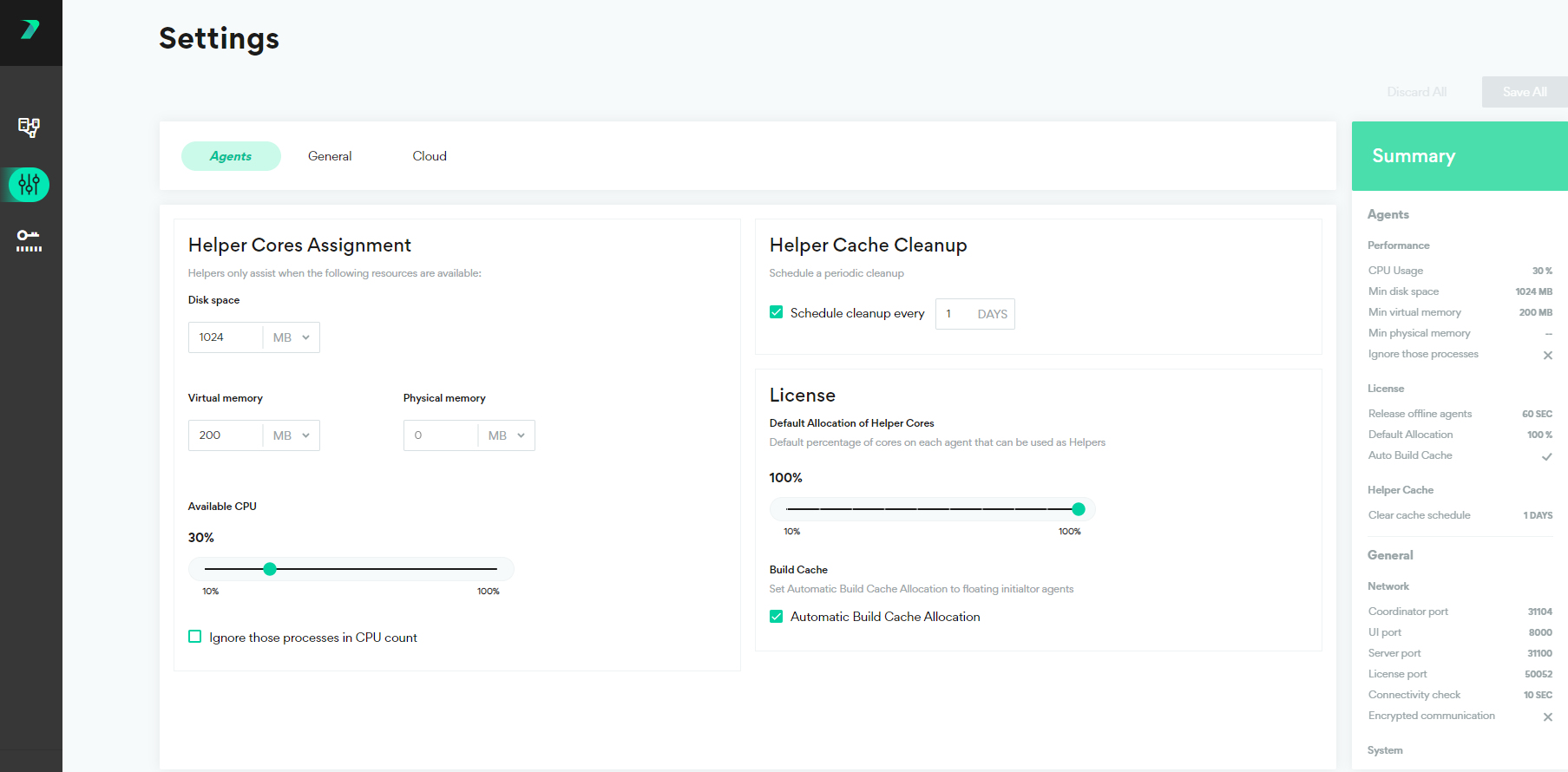Click the Available CPU slider handle
Image resolution: width=1568 pixels, height=772 pixels.
click(x=270, y=569)
